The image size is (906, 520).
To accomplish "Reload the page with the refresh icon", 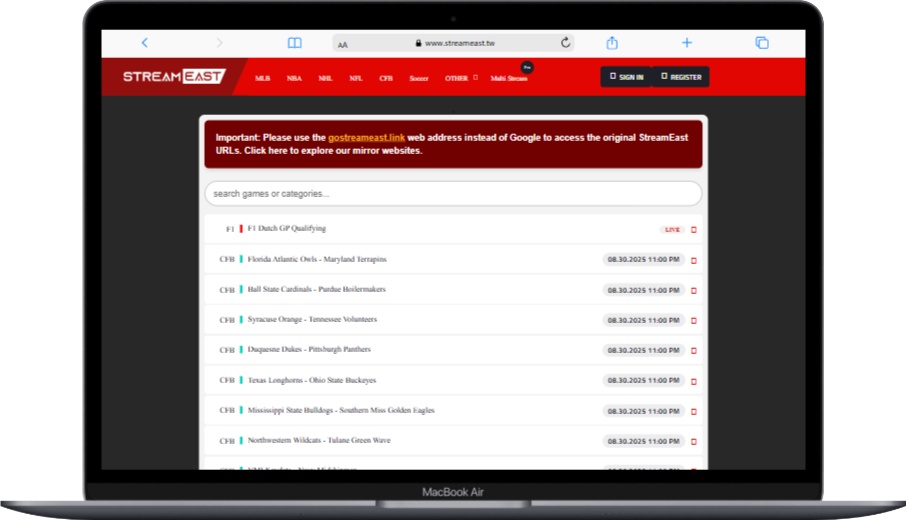I will pos(565,42).
